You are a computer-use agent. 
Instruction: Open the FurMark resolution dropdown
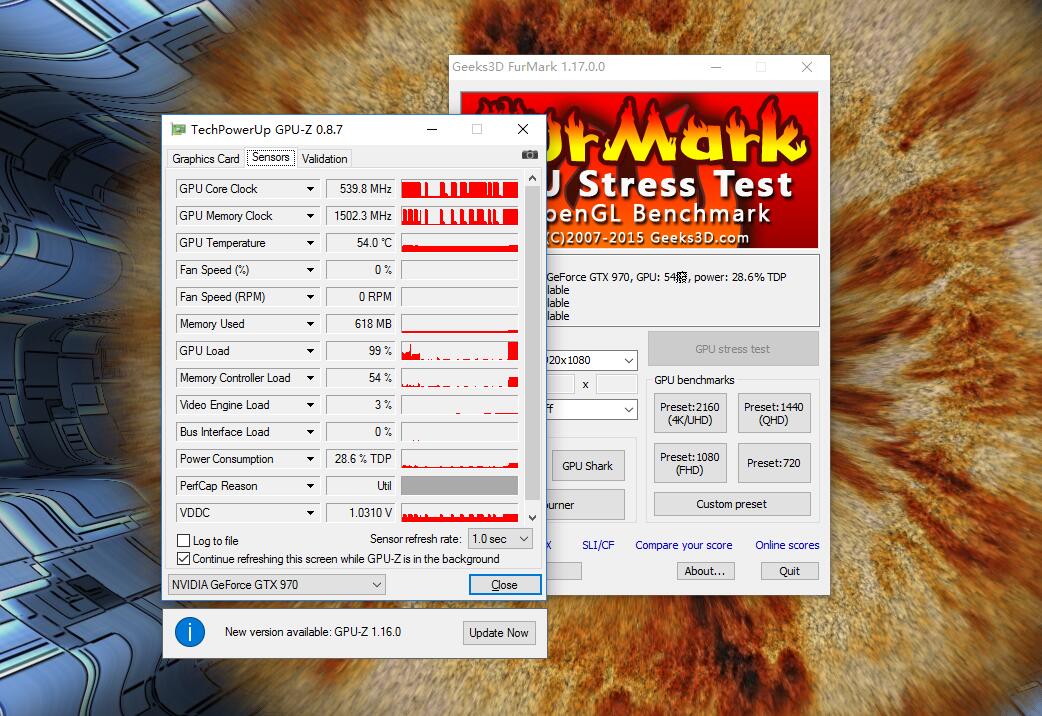[x=591, y=360]
